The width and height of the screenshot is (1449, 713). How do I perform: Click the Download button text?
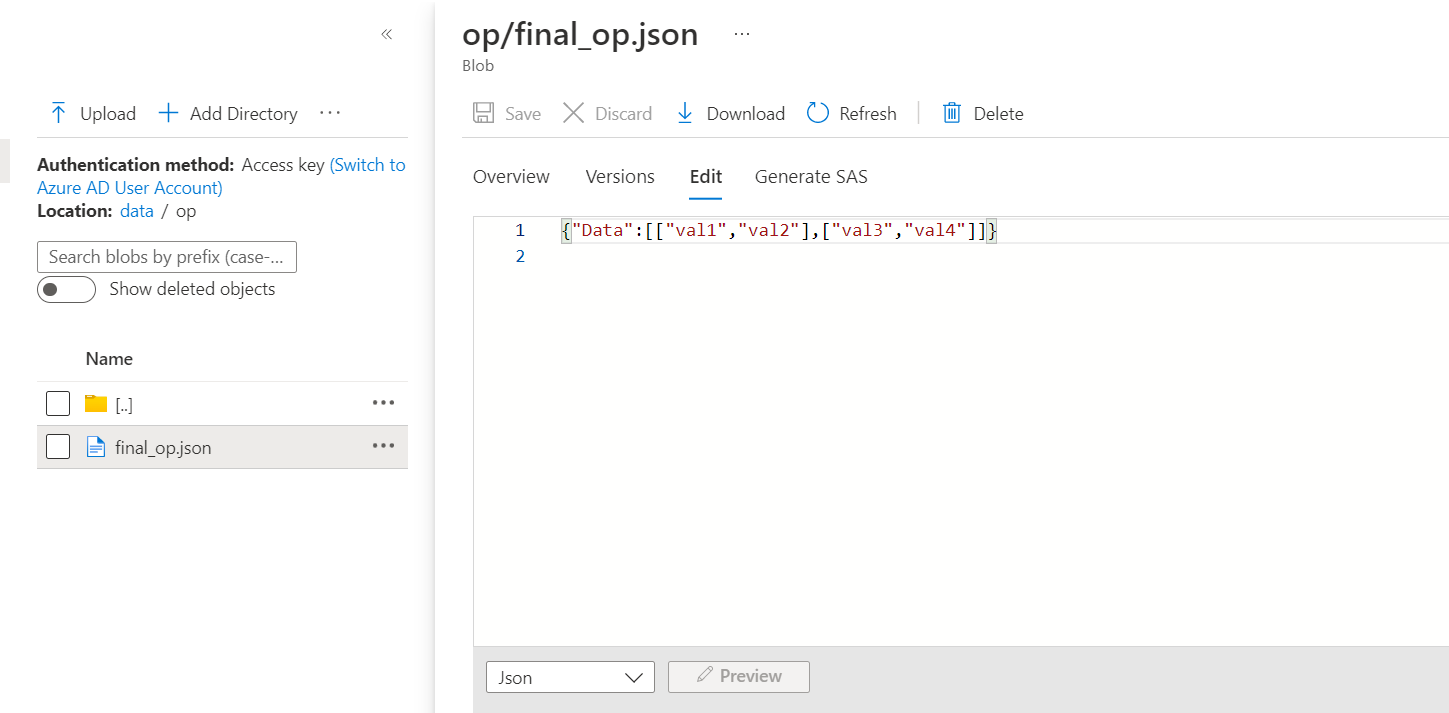click(x=746, y=114)
